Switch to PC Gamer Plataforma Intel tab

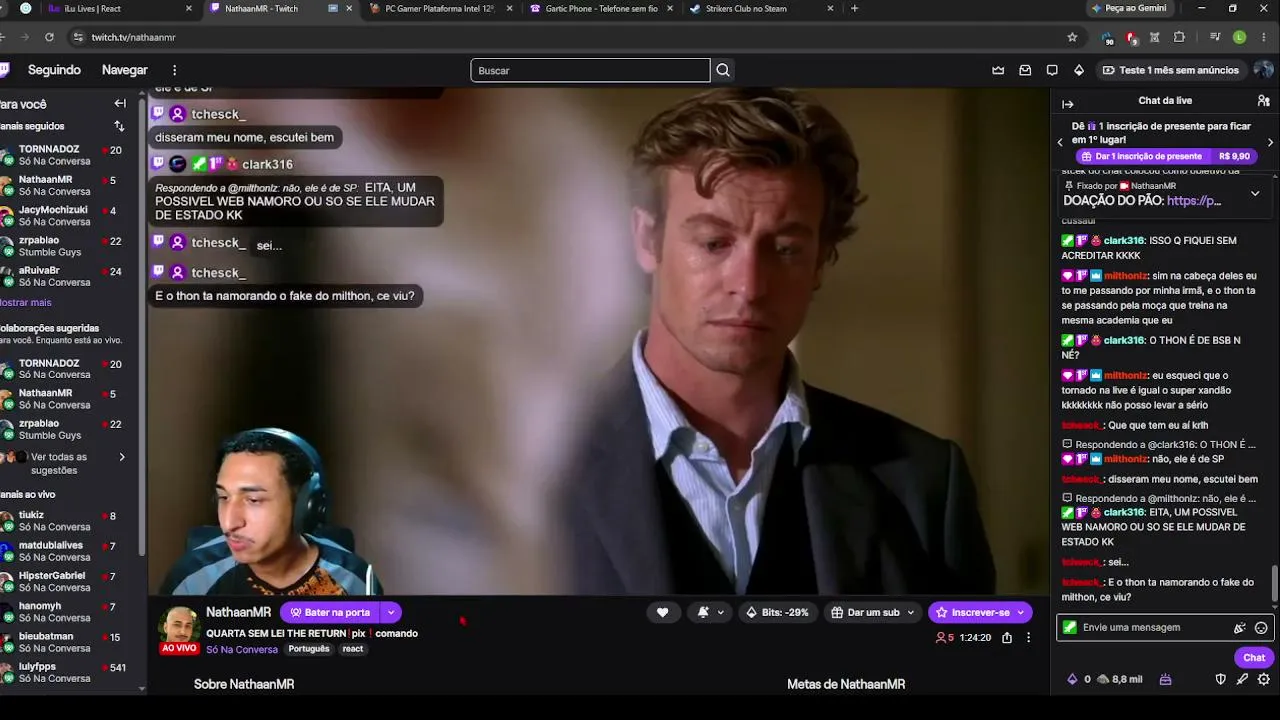click(x=438, y=8)
